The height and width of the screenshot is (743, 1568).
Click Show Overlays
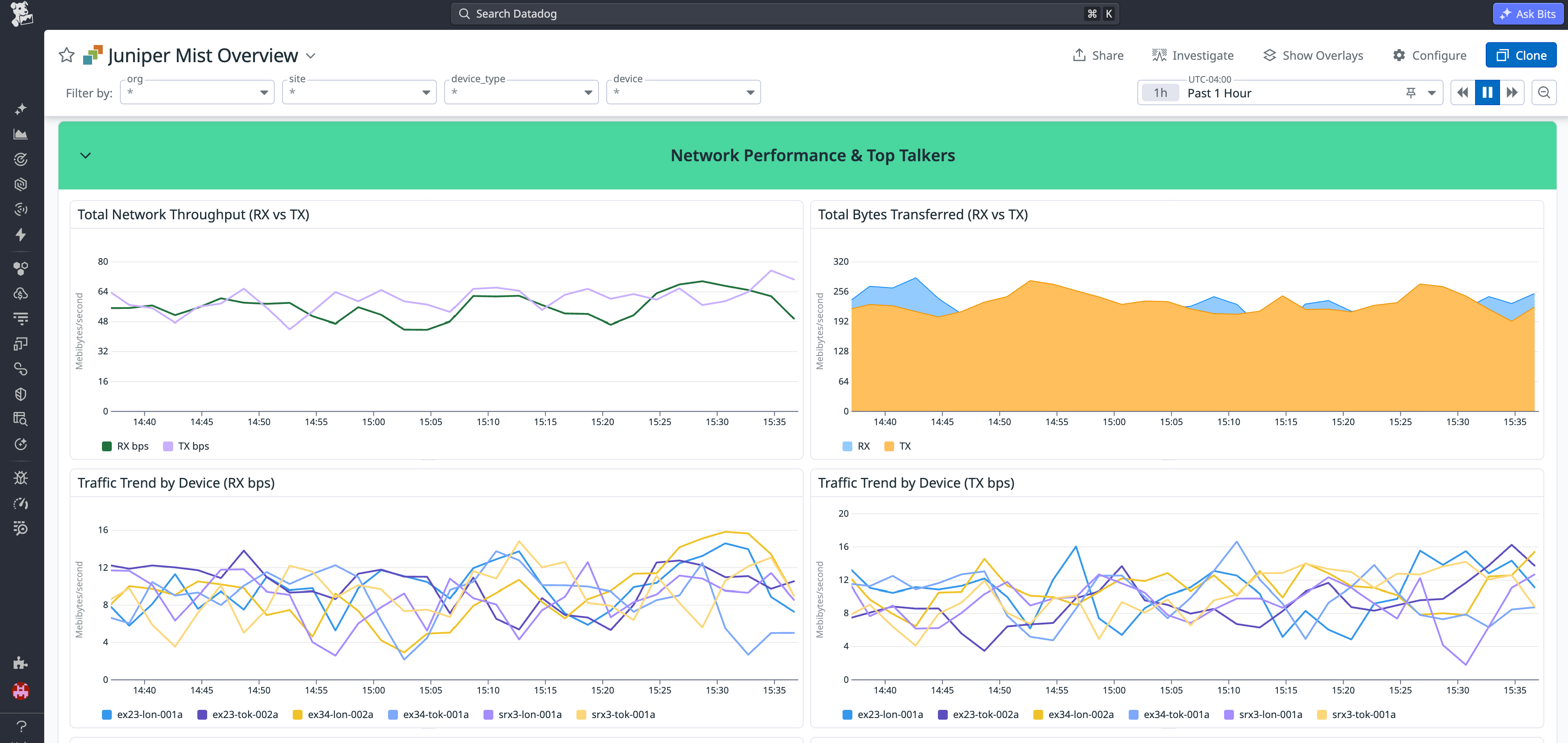1313,55
